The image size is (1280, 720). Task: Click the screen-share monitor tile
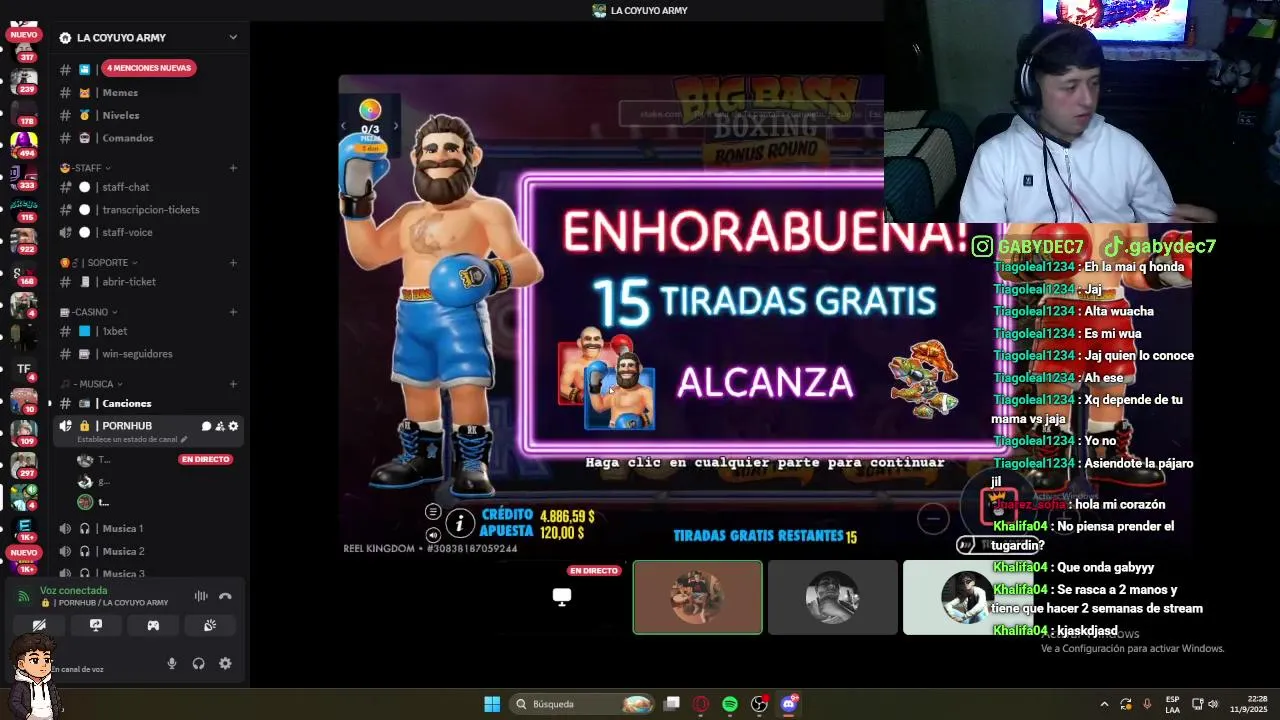click(x=562, y=597)
